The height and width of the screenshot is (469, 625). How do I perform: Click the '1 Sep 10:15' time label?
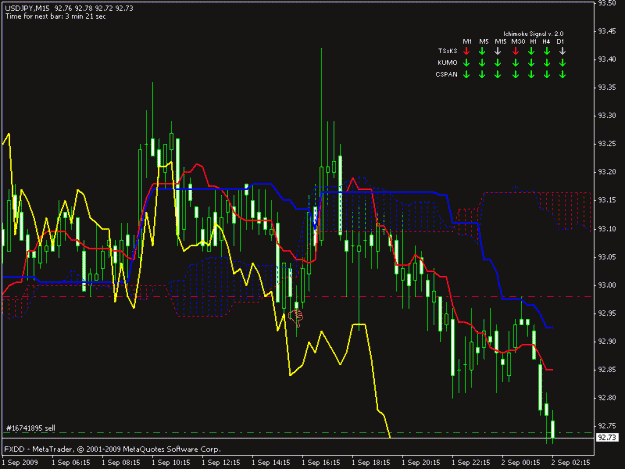(x=171, y=463)
